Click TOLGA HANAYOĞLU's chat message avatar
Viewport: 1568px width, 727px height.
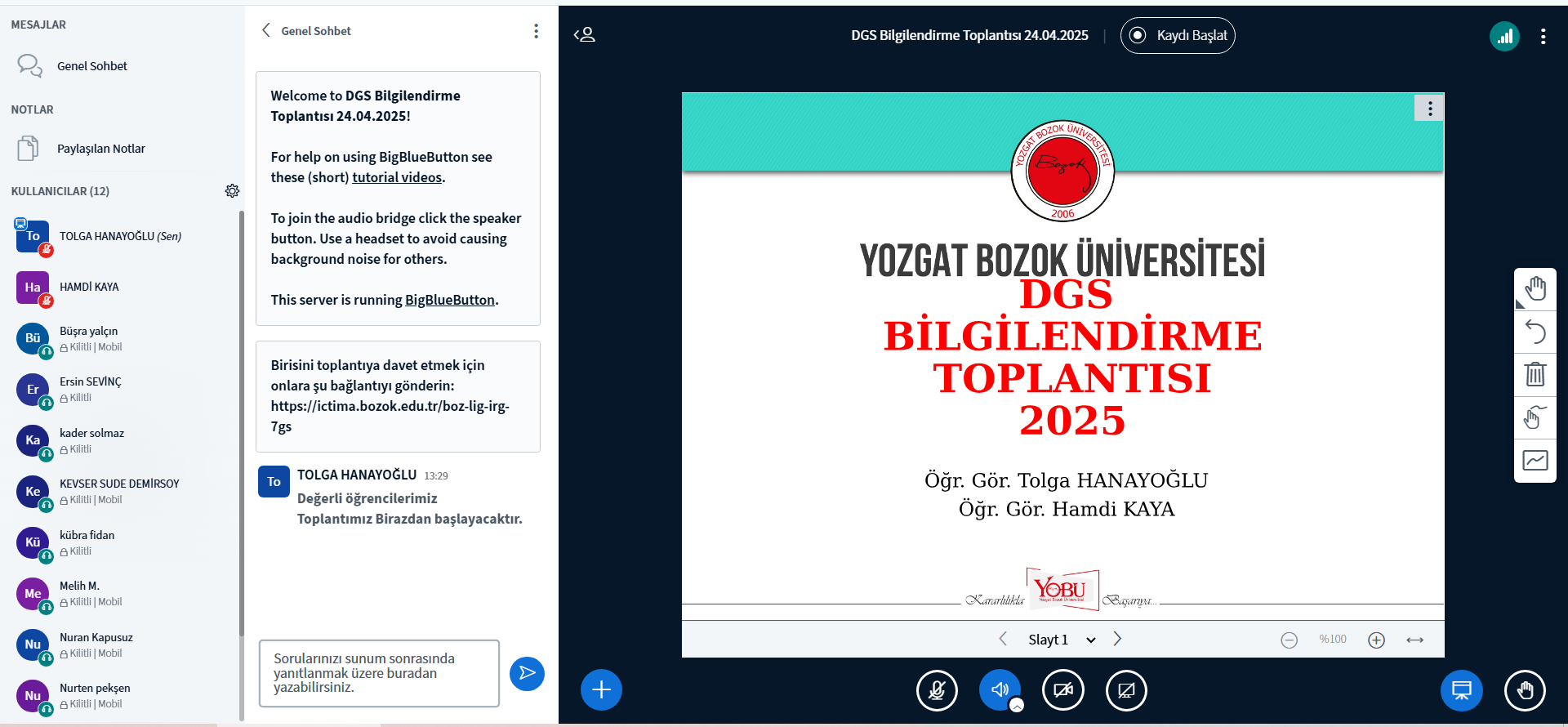(x=274, y=482)
